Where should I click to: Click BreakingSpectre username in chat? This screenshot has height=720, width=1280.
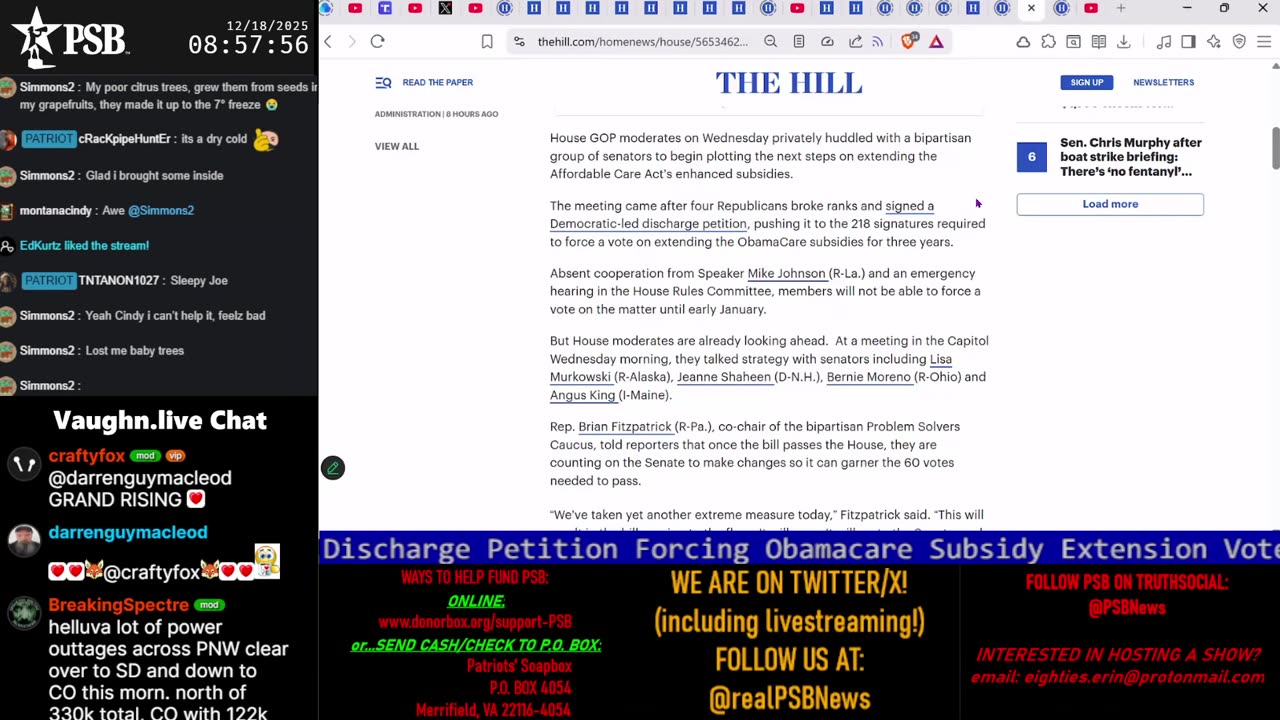(118, 605)
